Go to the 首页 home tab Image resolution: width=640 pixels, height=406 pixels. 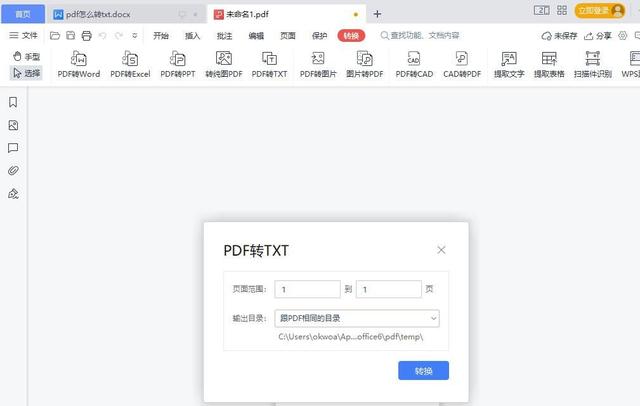pyautogui.click(x=23, y=14)
